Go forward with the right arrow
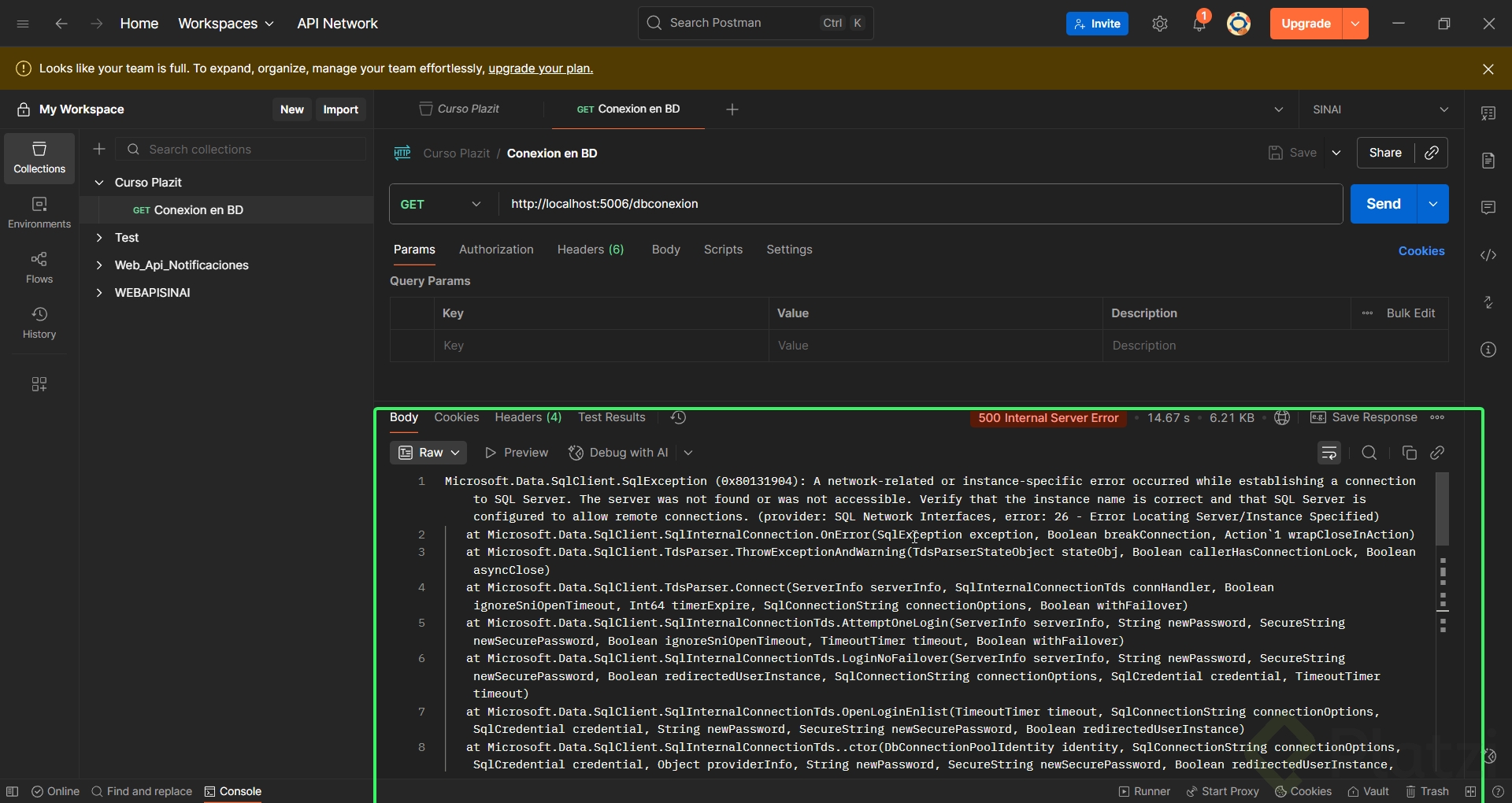Viewport: 1512px width, 803px height. (x=96, y=24)
